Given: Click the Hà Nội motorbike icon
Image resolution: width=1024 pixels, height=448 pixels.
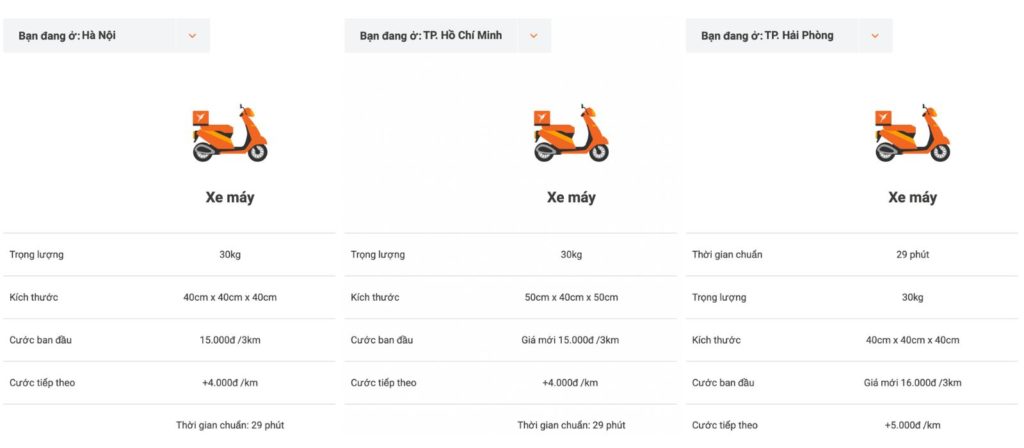Looking at the screenshot, I should coord(229,132).
